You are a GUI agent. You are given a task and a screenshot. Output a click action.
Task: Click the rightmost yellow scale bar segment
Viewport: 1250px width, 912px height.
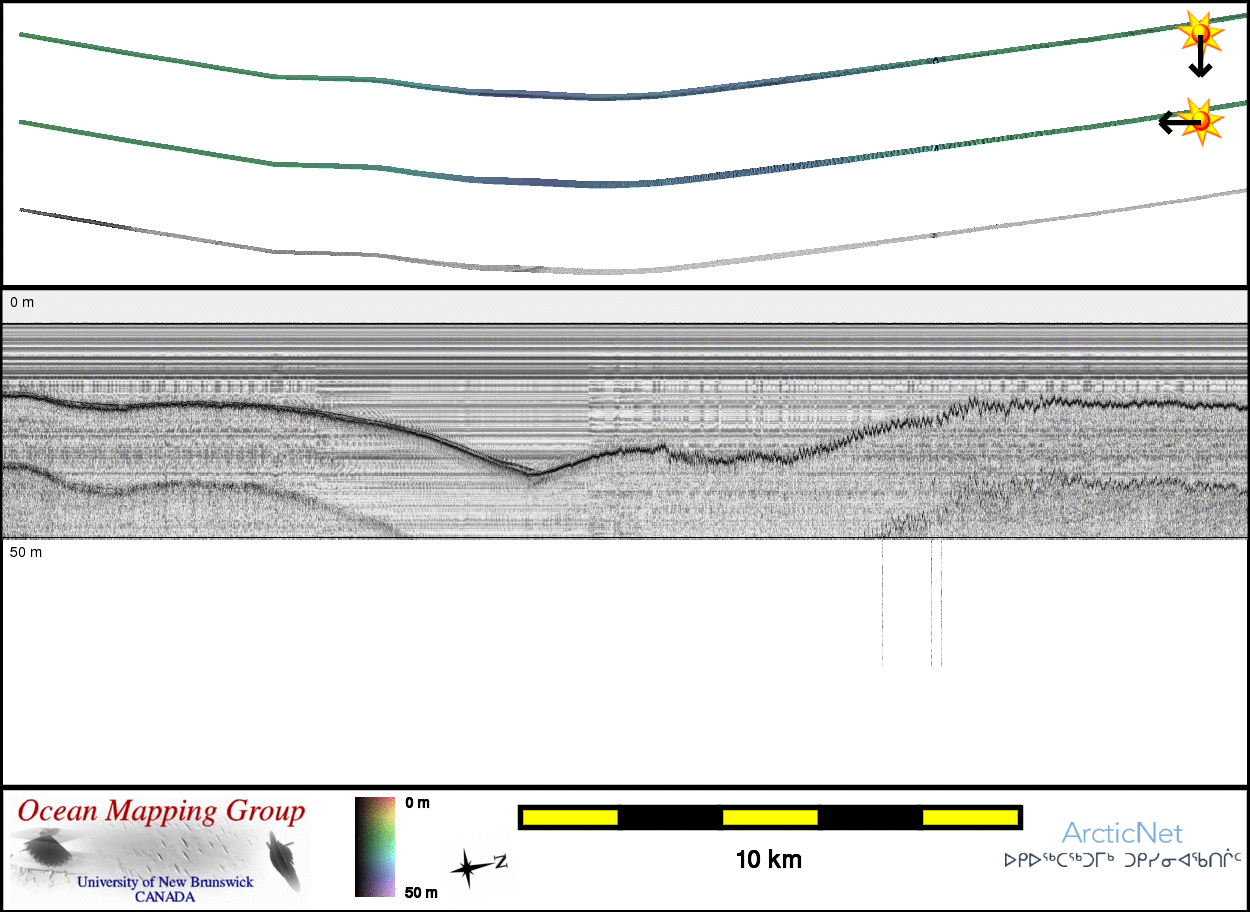click(969, 818)
